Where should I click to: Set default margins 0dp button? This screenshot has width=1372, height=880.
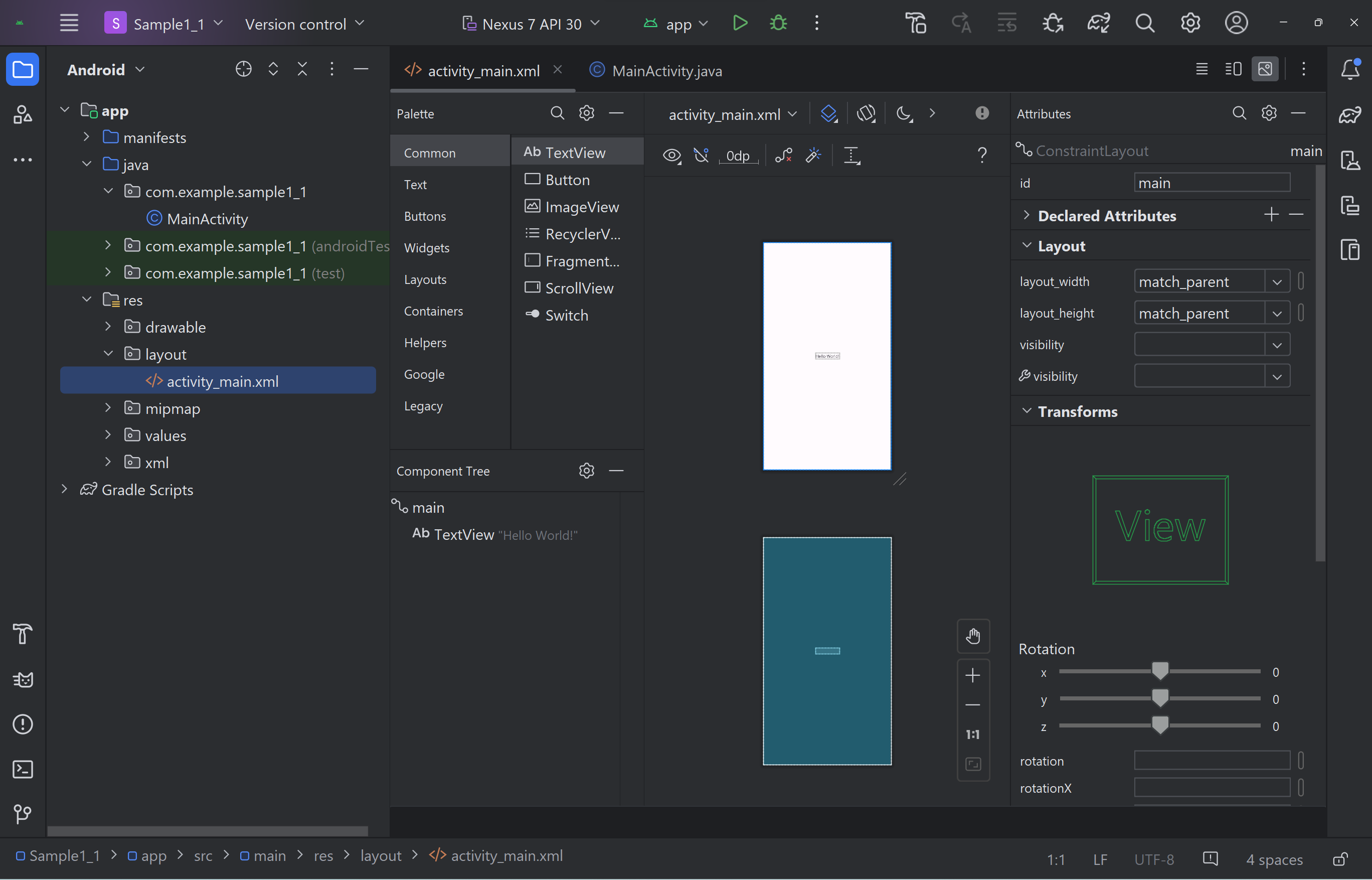click(x=738, y=156)
